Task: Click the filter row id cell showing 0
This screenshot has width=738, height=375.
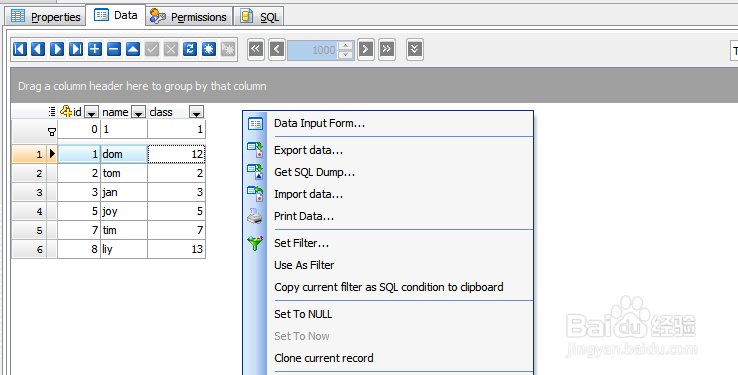Action: 79,129
